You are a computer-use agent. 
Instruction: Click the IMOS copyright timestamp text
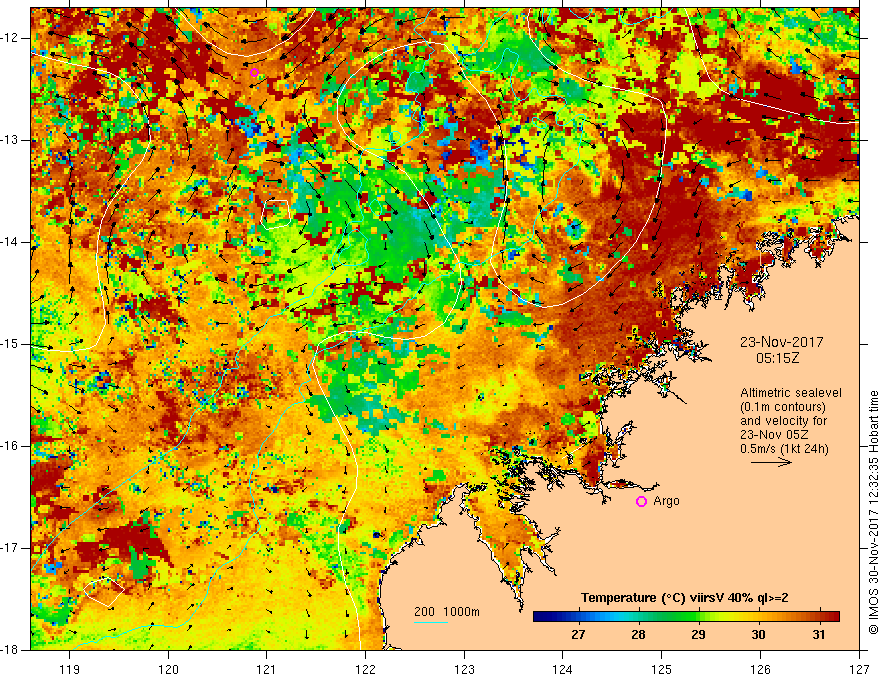[x=873, y=512]
